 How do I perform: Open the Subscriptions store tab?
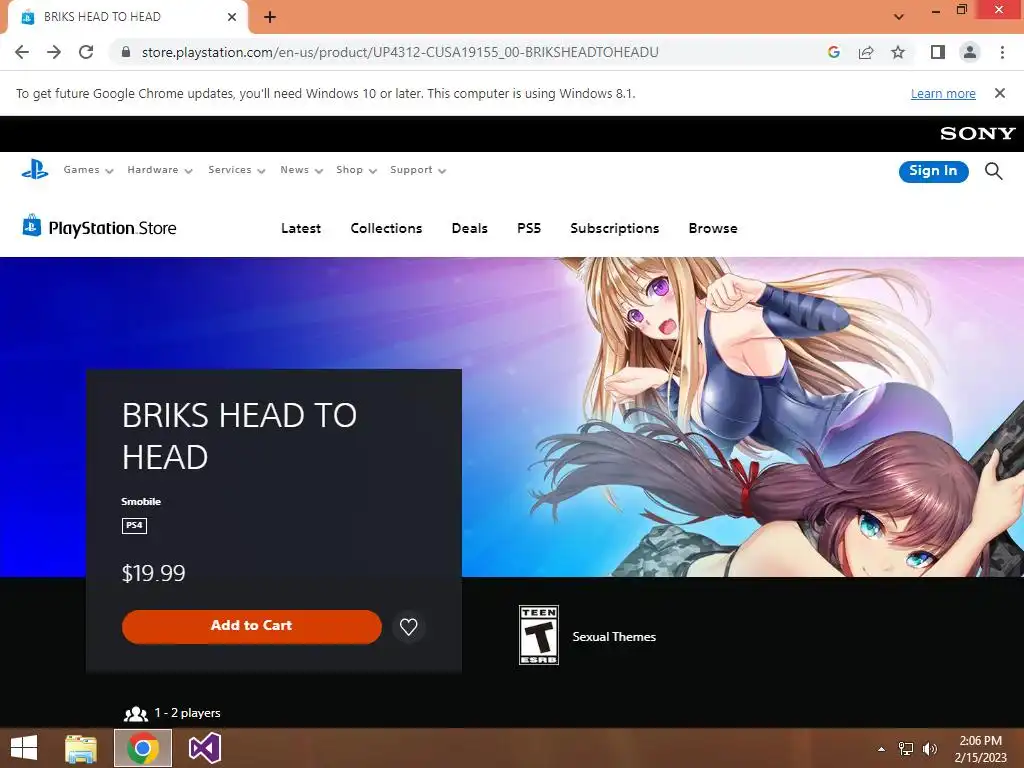pyautogui.click(x=615, y=229)
